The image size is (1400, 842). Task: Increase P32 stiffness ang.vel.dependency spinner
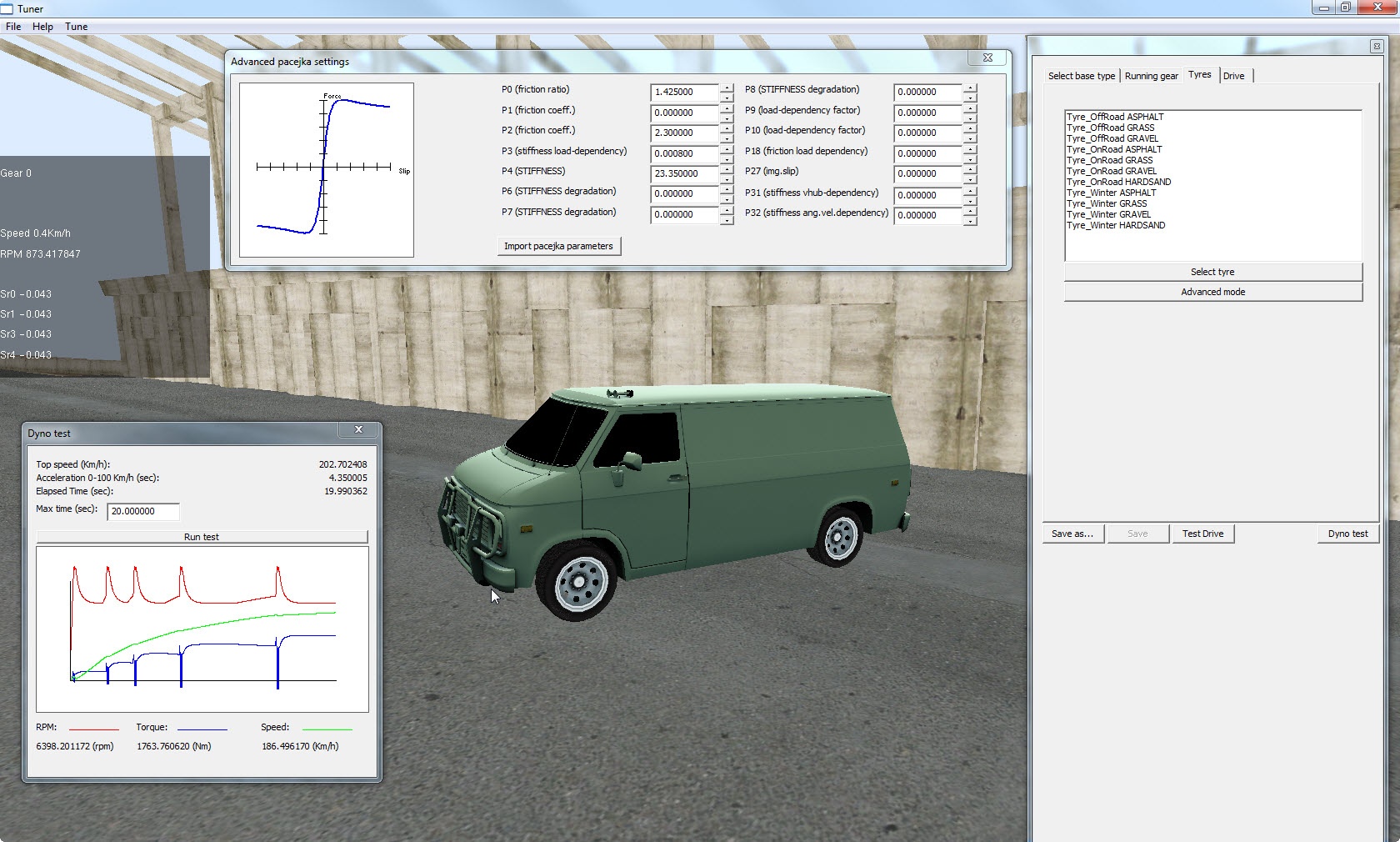pyautogui.click(x=970, y=210)
